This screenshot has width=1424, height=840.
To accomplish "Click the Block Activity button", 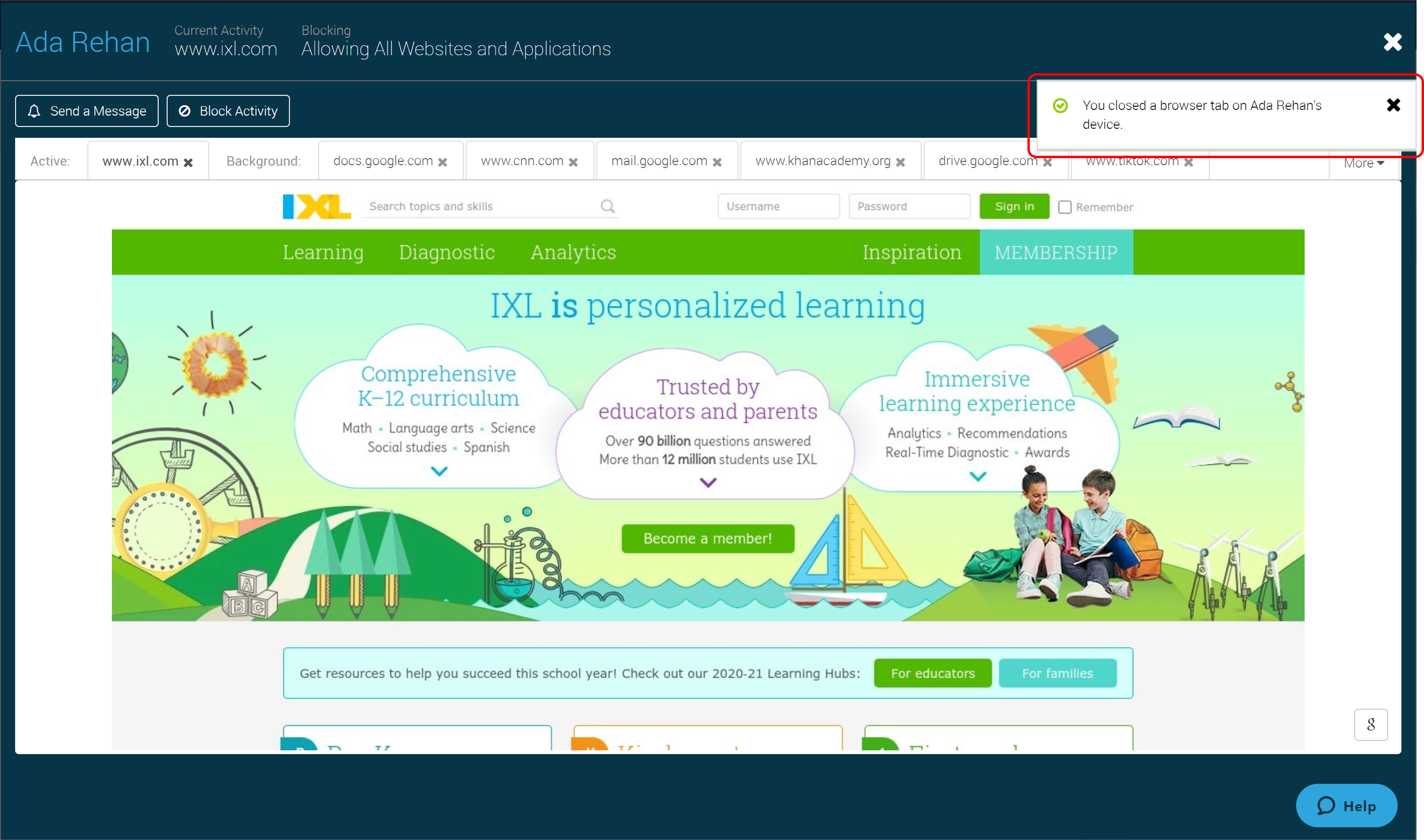I will point(228,112).
